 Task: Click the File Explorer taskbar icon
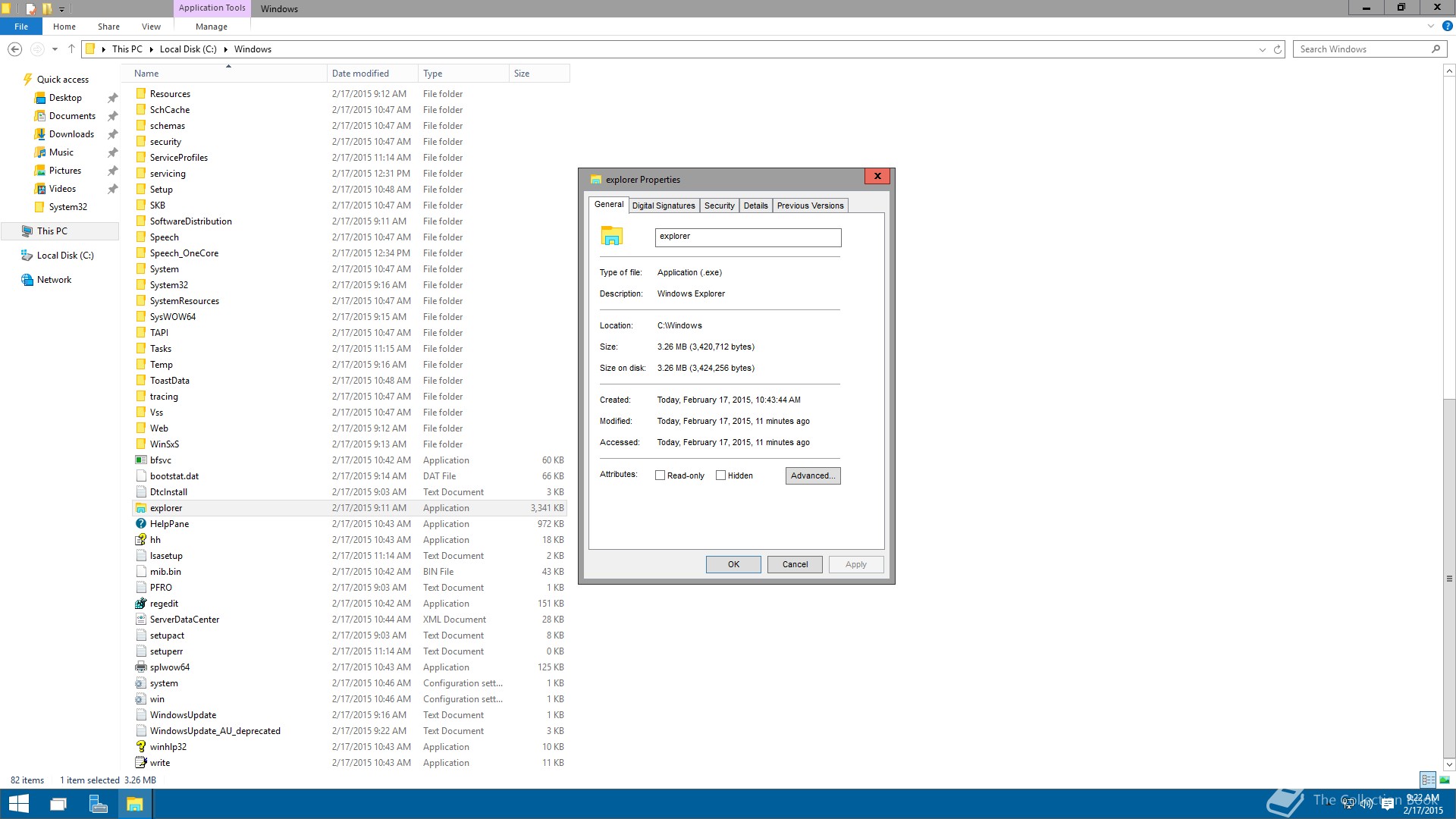click(x=135, y=804)
